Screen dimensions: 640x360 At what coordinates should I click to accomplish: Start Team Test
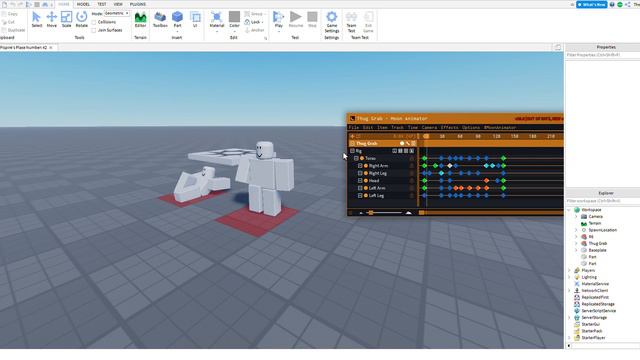coord(351,22)
